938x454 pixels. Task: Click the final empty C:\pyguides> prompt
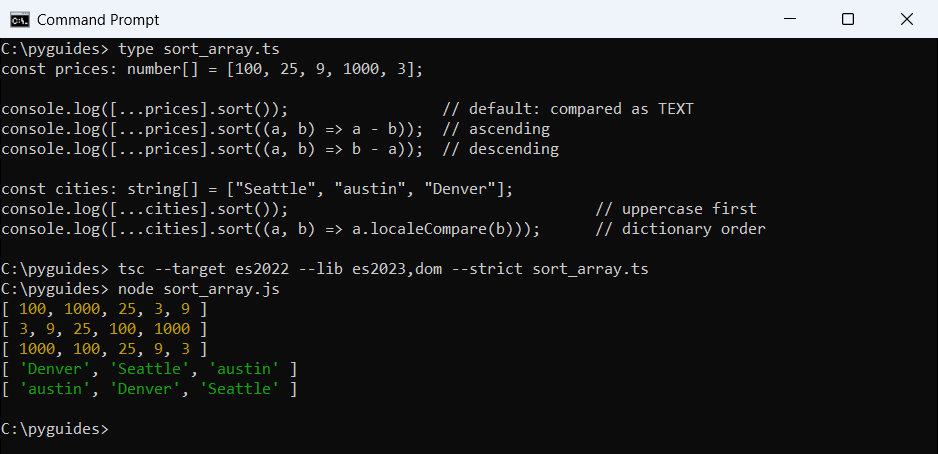(55, 429)
